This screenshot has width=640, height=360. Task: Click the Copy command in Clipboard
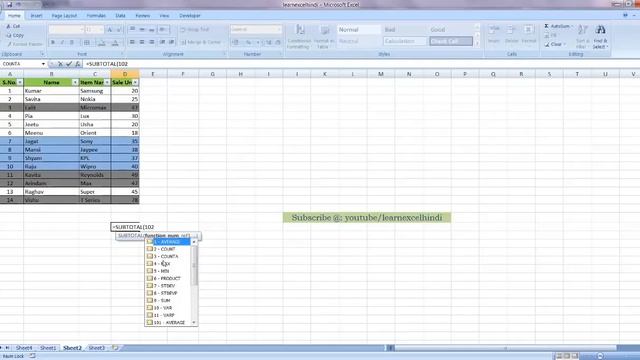[15, 35]
